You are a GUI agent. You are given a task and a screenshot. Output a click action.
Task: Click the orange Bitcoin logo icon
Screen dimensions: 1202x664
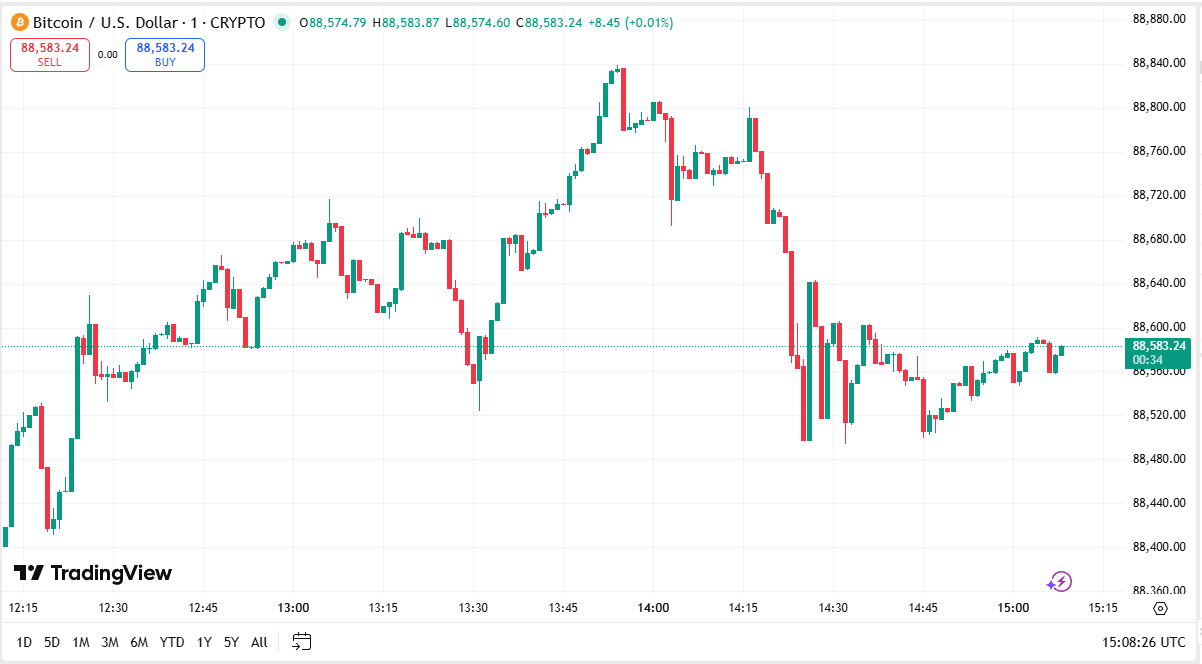(x=19, y=22)
